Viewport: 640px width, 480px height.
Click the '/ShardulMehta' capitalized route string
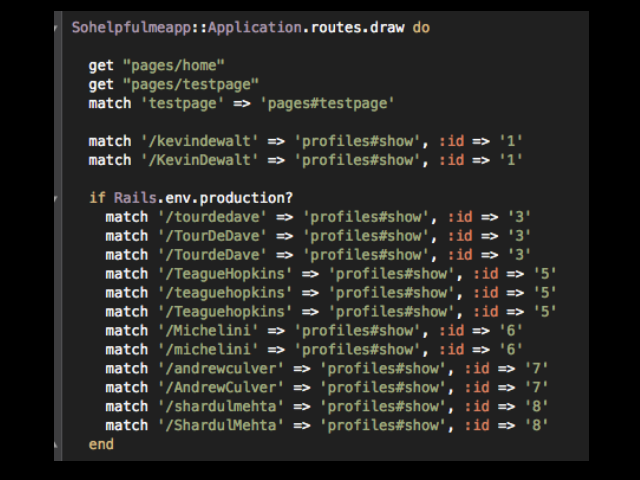[222, 426]
